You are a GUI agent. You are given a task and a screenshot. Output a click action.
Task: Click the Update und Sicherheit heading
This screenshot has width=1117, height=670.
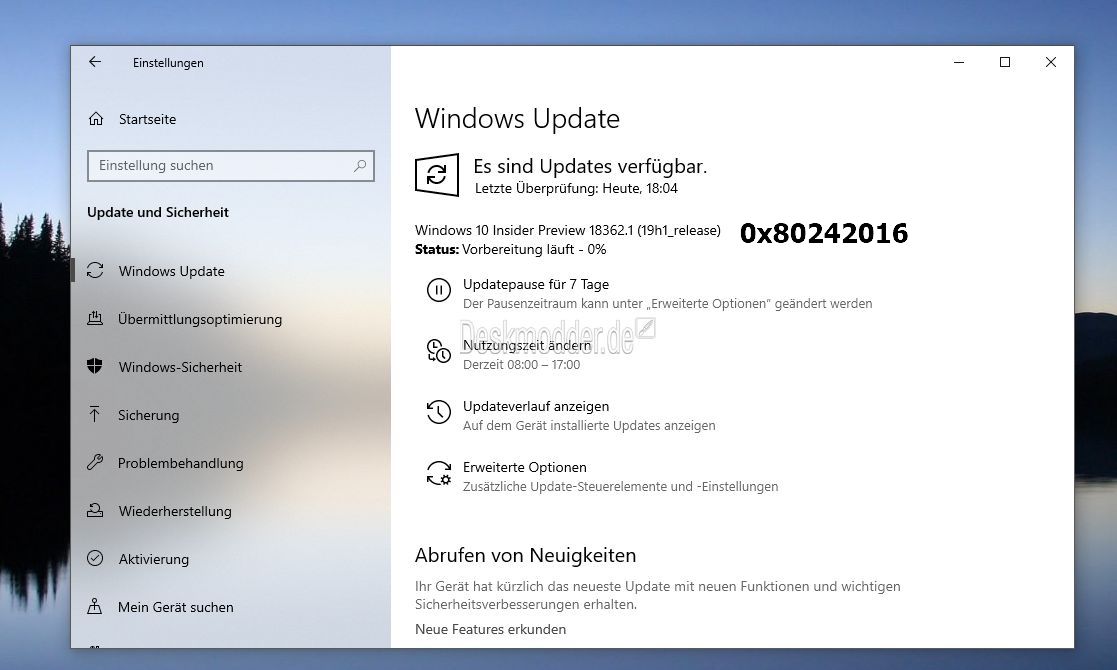tap(157, 212)
